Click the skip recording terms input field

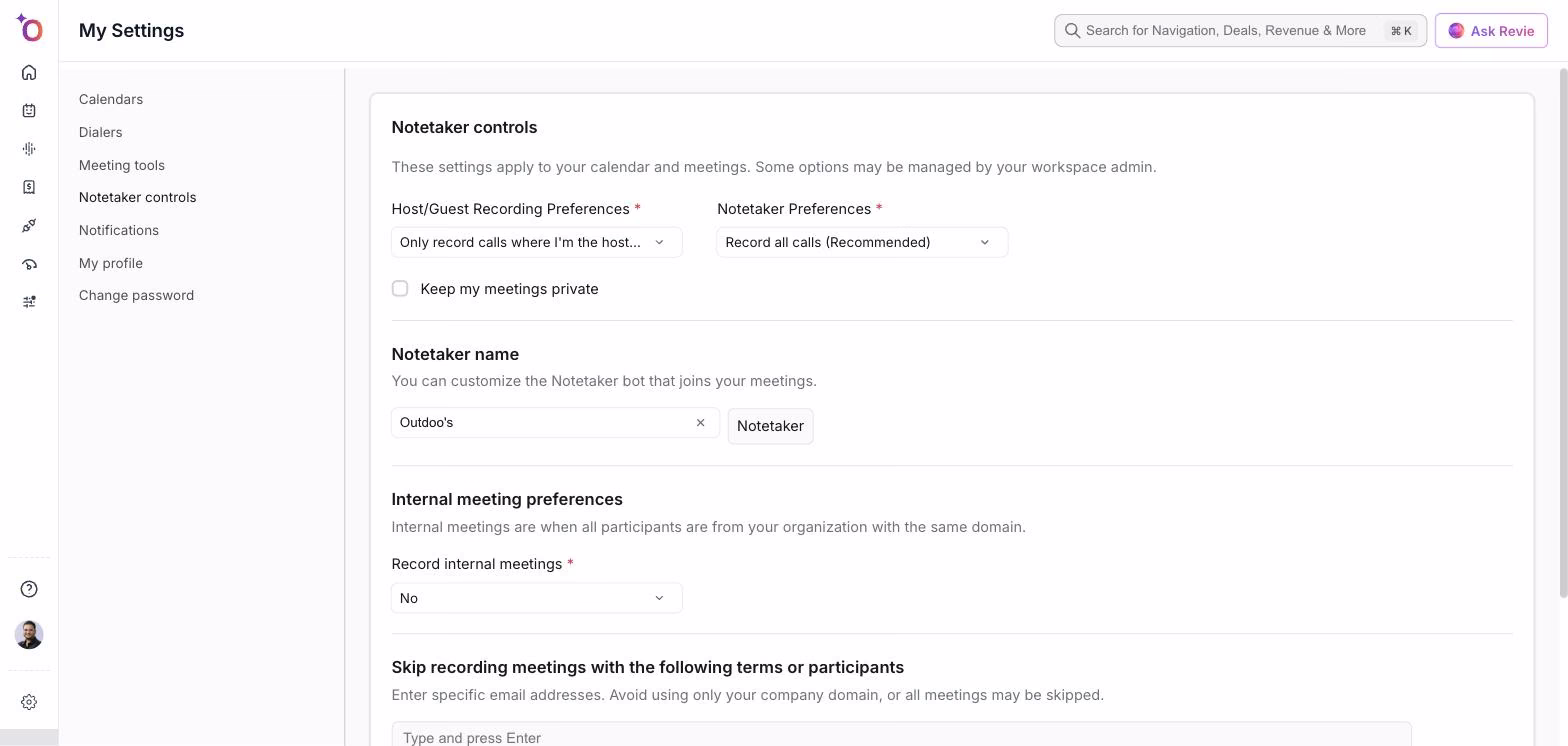pyautogui.click(x=901, y=735)
